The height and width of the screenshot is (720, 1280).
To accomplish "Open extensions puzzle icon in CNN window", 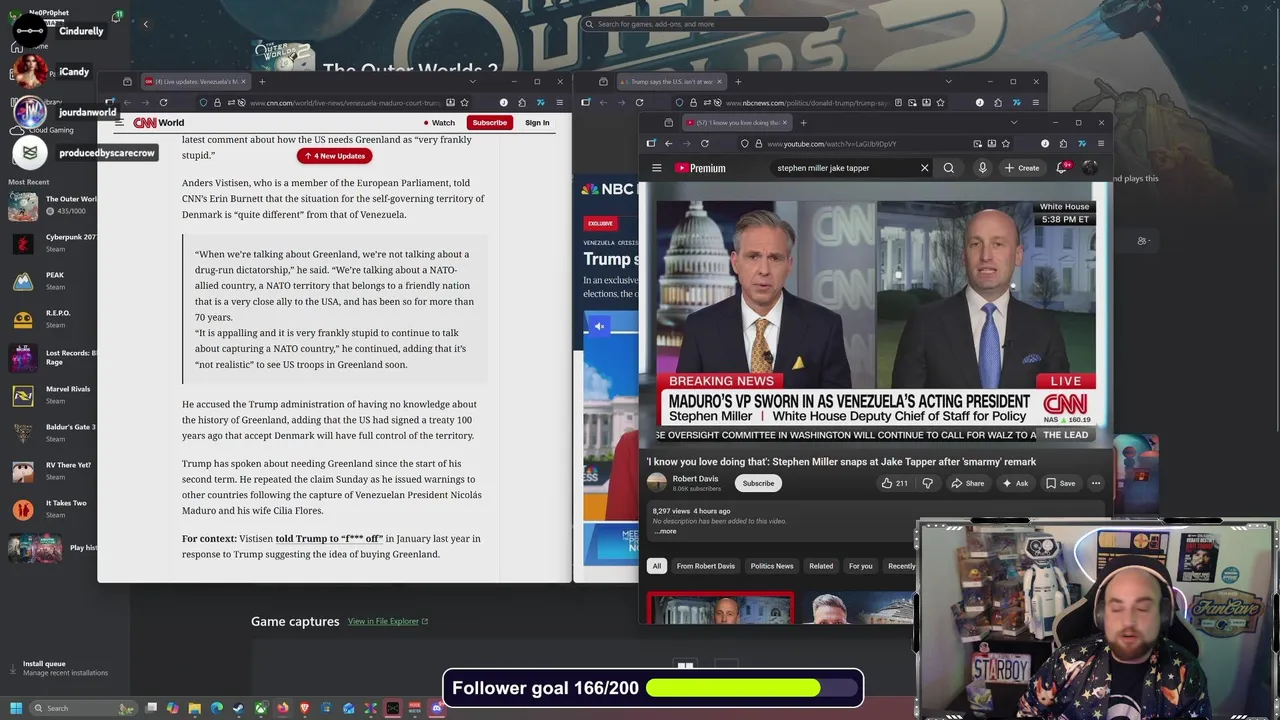I will [x=522, y=102].
